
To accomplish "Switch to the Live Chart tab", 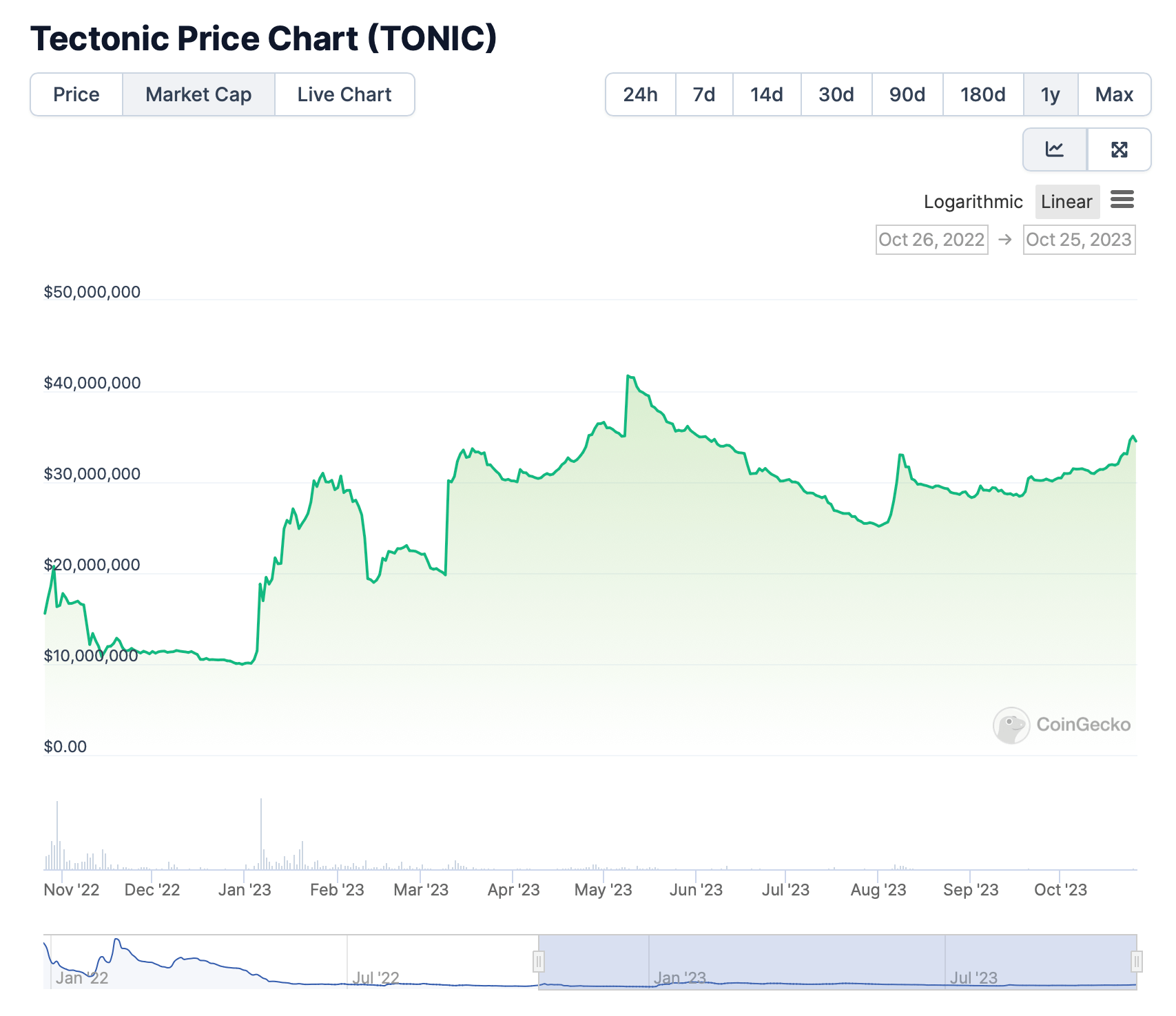I will [x=344, y=94].
